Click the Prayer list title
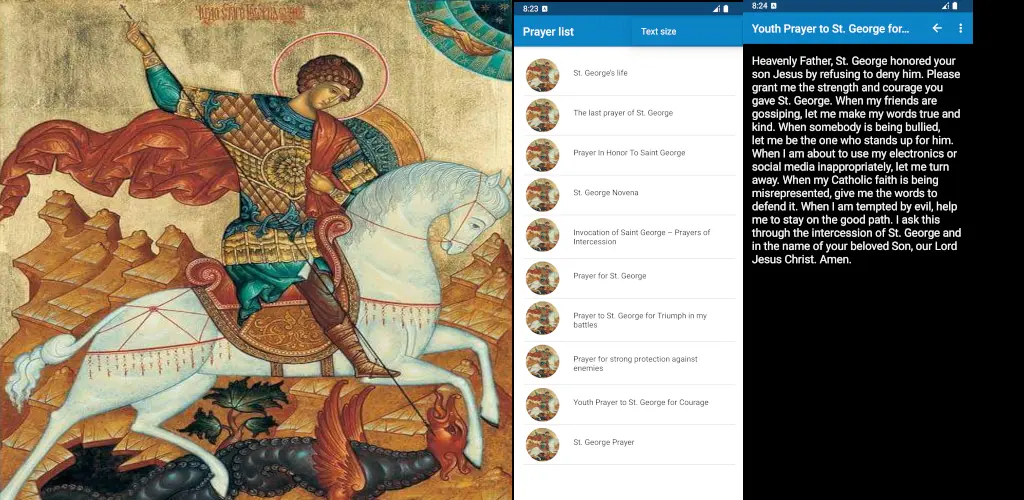 (548, 32)
